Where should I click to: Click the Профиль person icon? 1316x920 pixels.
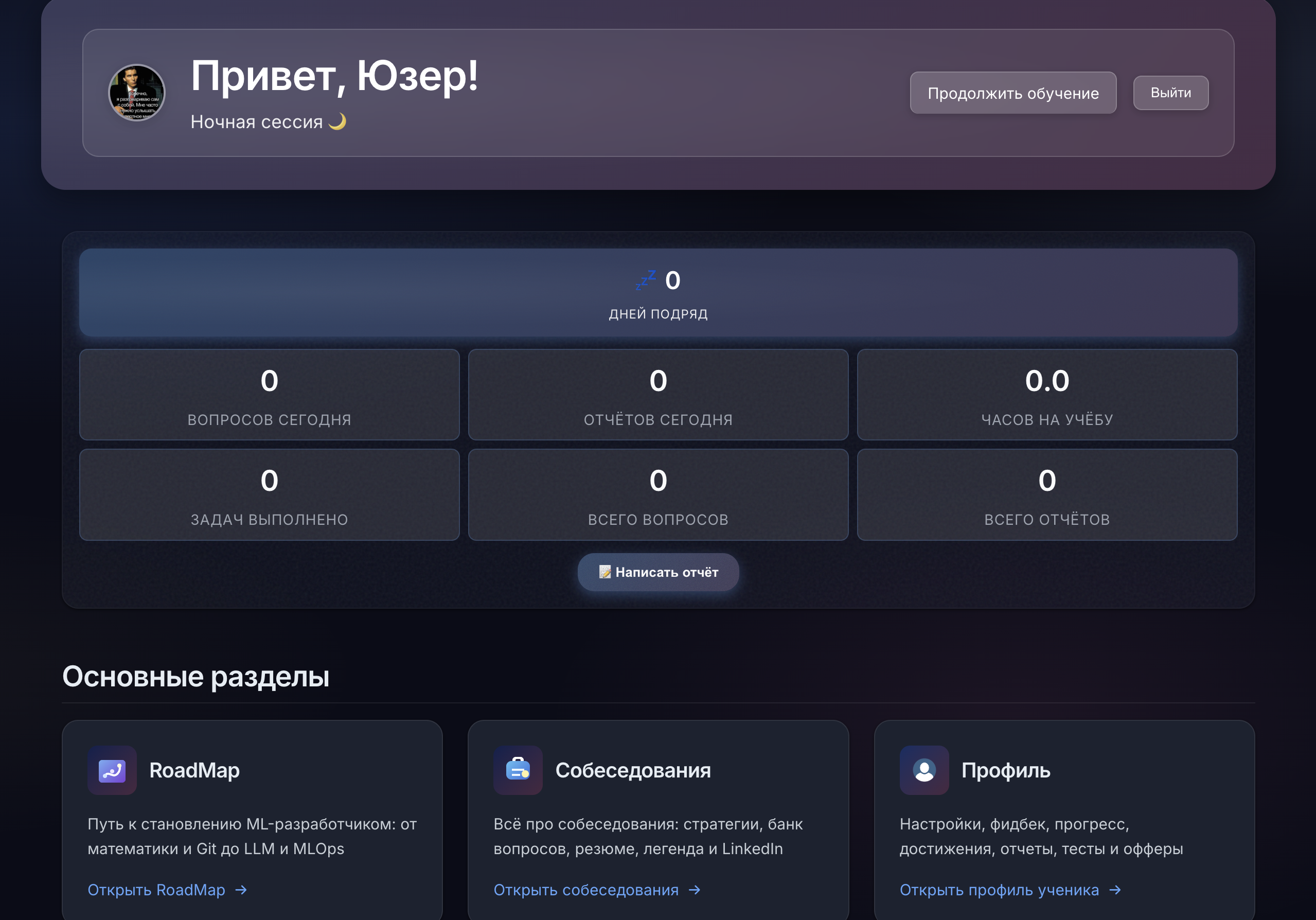(x=924, y=770)
